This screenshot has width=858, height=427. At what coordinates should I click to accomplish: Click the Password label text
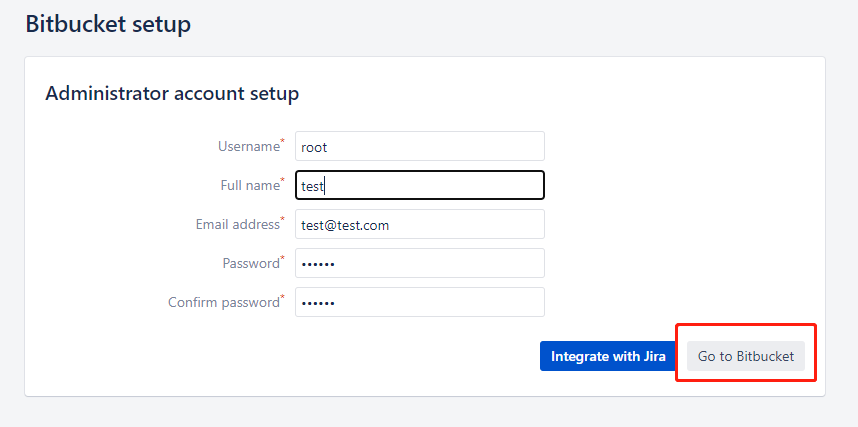tap(253, 263)
